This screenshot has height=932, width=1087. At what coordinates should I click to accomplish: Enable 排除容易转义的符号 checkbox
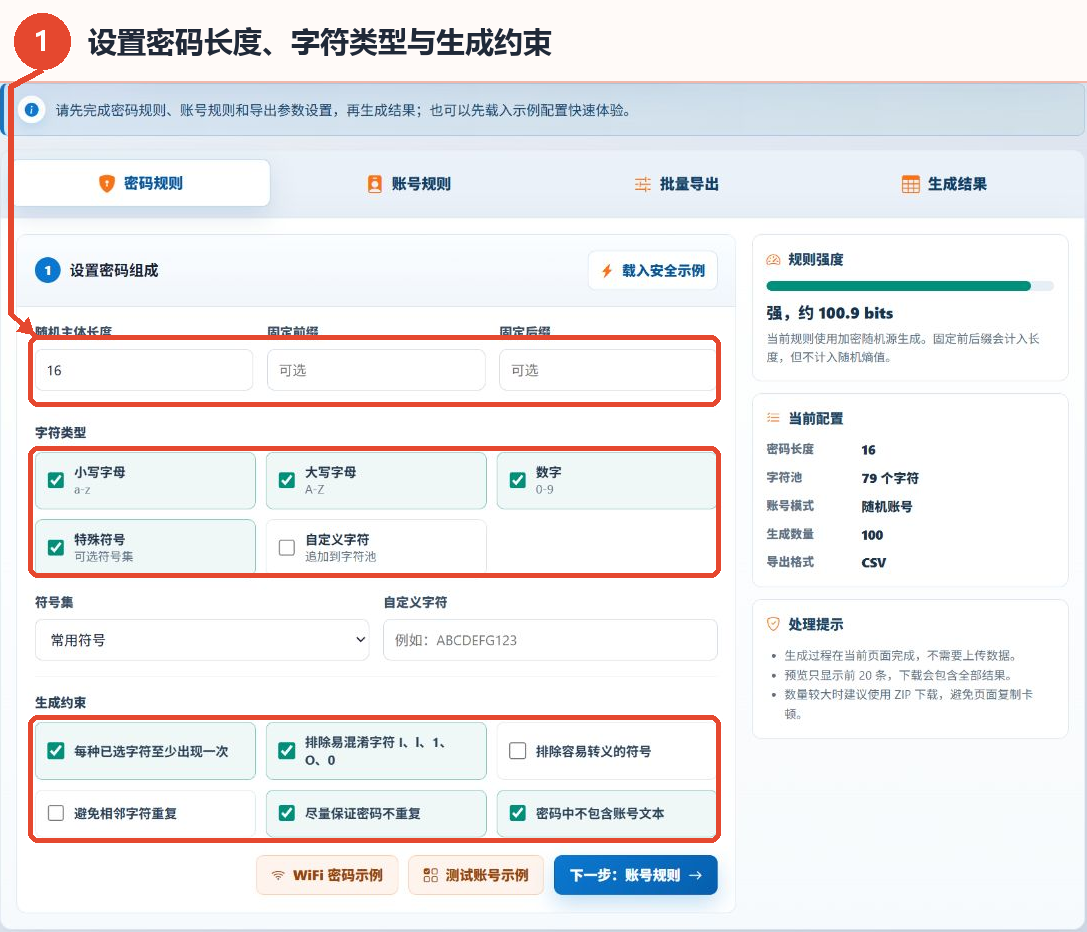[517, 751]
